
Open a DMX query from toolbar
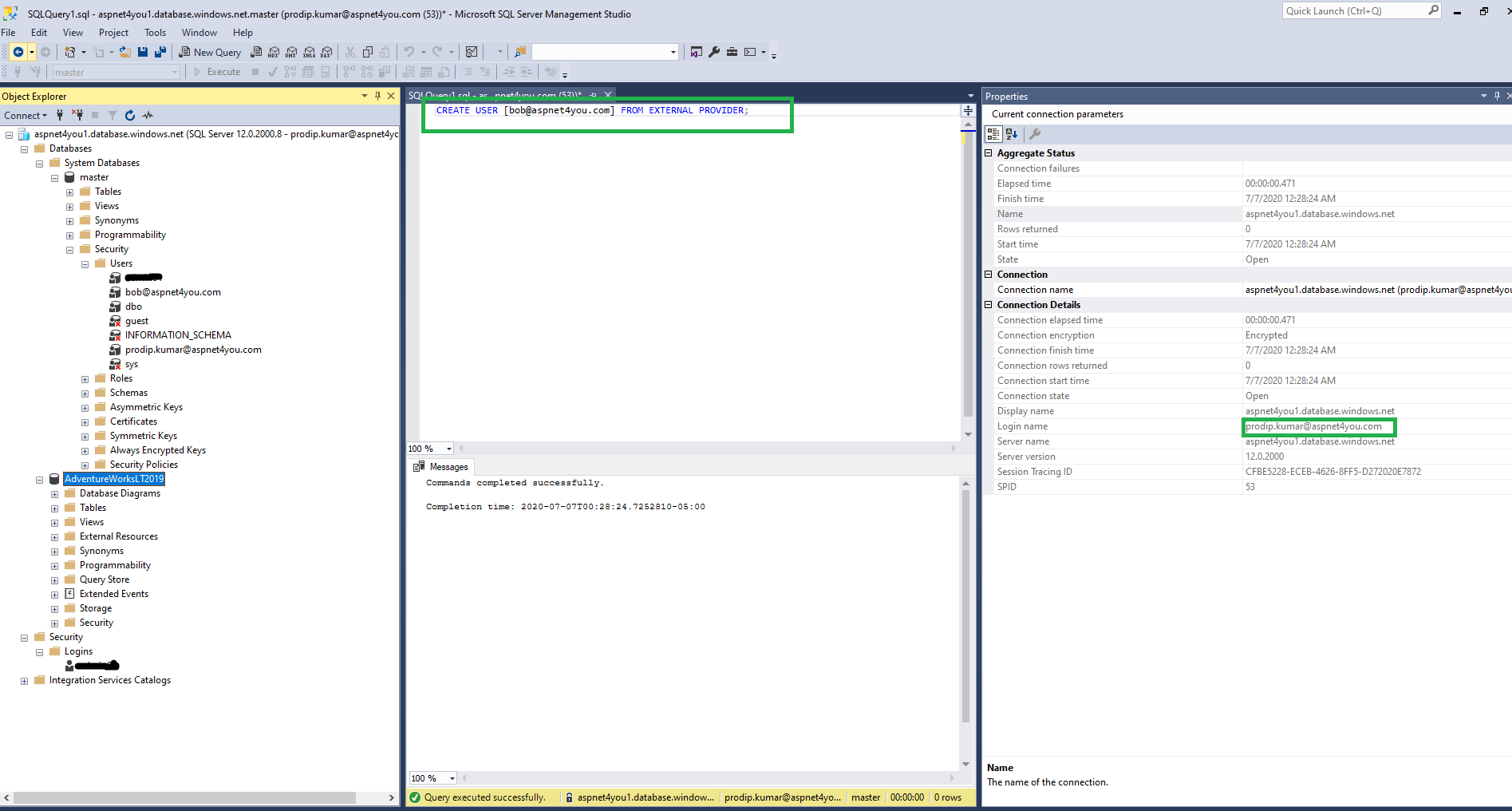(x=291, y=52)
